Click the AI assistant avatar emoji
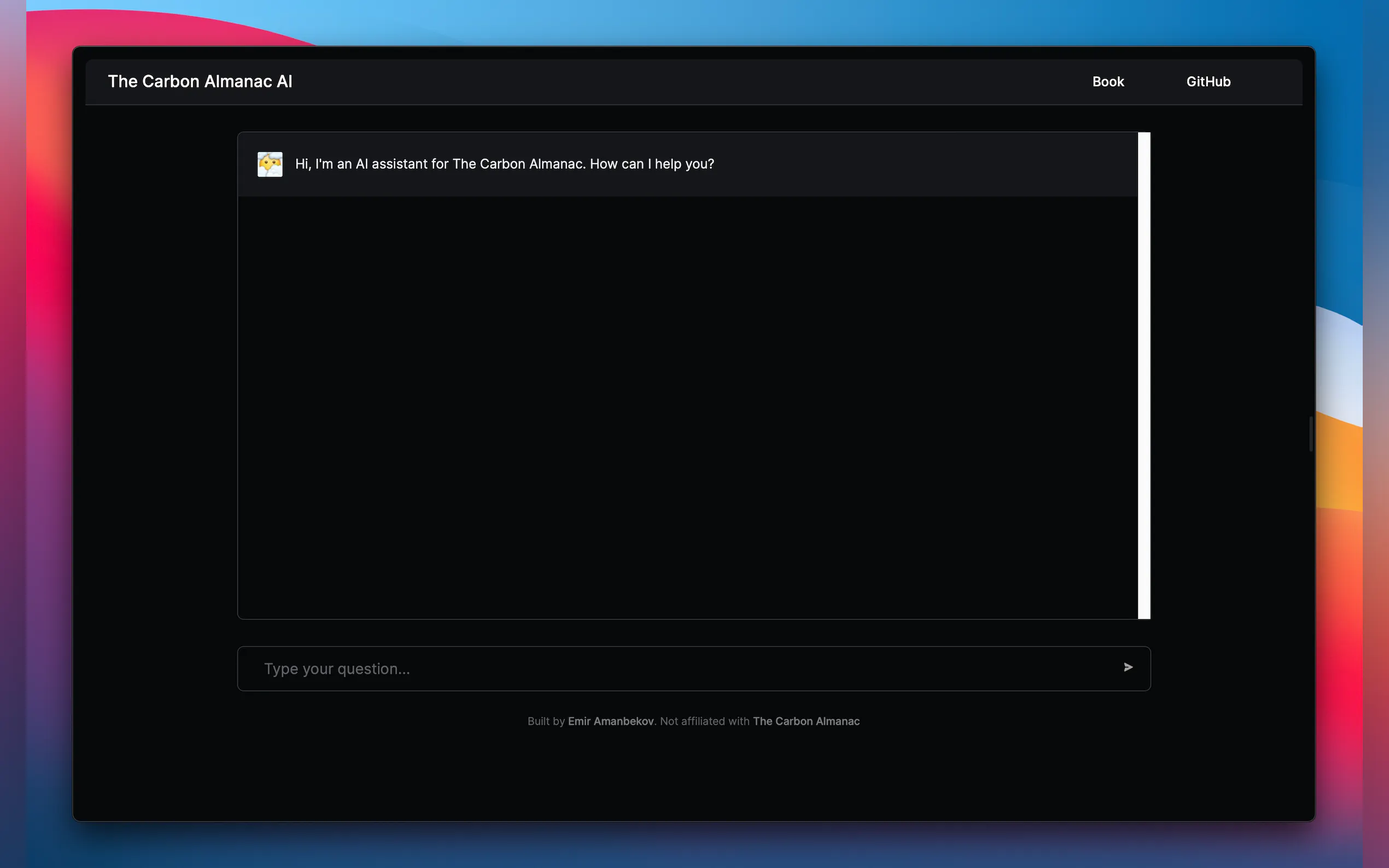The image size is (1389, 868). click(x=270, y=164)
